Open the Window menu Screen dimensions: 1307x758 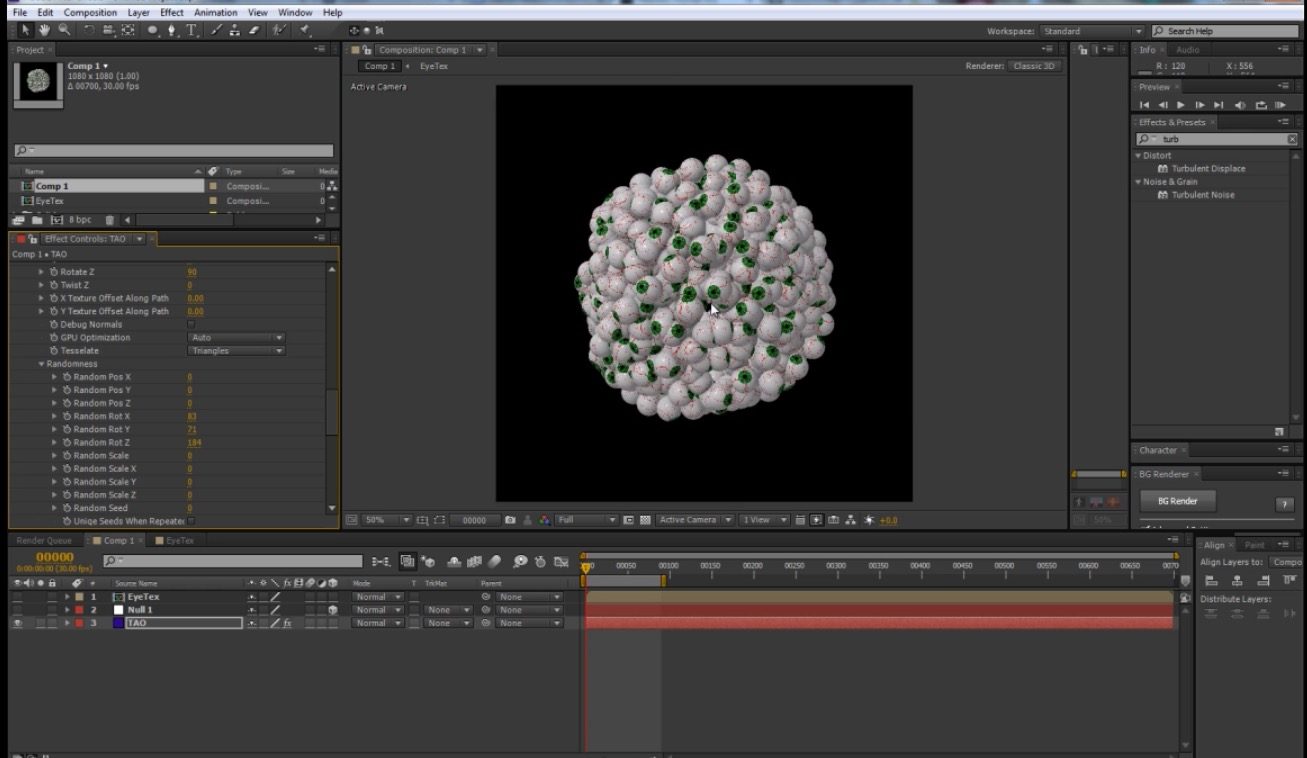coord(295,13)
